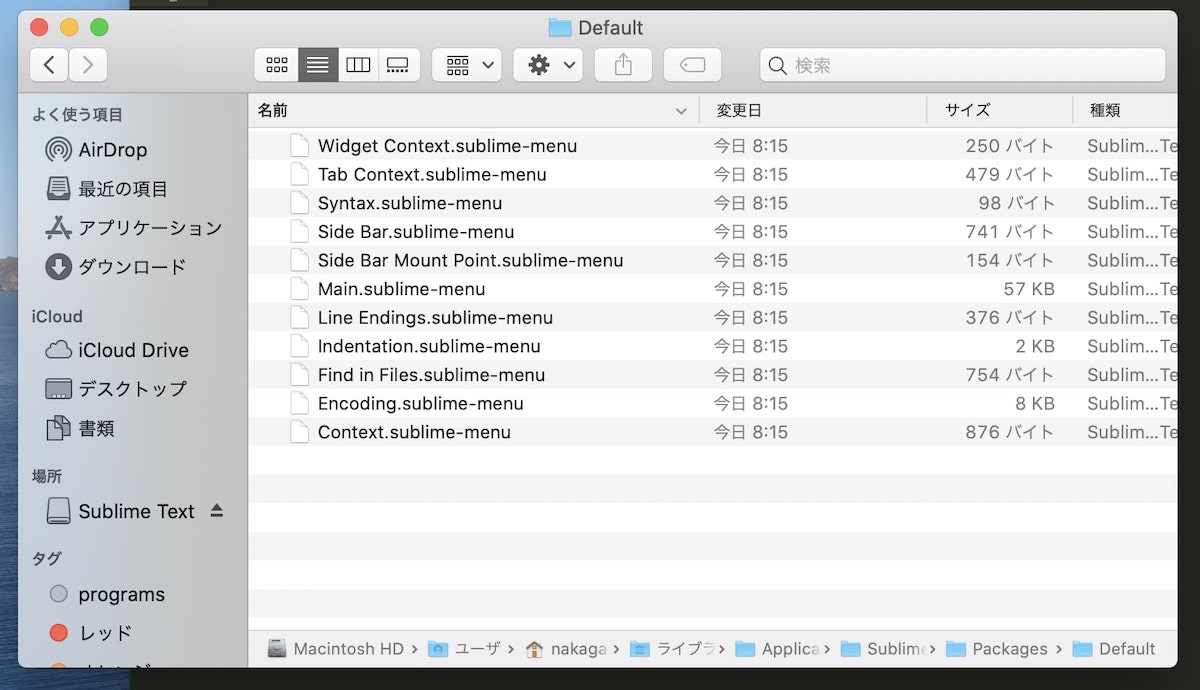Focus the 検索 search field
The width and height of the screenshot is (1200, 690).
962,65
